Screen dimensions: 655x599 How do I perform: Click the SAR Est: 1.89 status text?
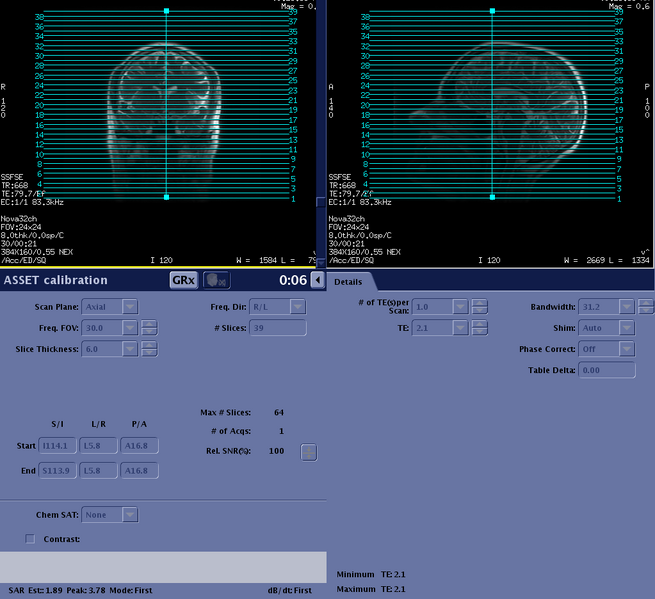35,590
